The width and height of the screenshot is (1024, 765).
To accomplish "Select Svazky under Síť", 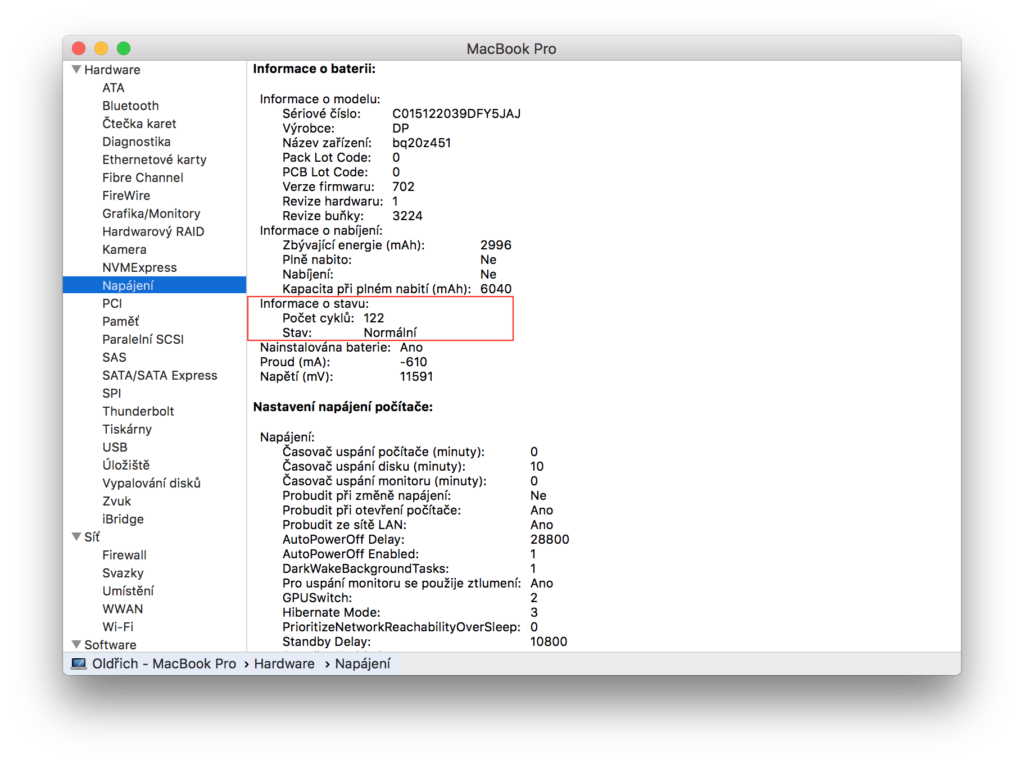I will click(x=123, y=573).
